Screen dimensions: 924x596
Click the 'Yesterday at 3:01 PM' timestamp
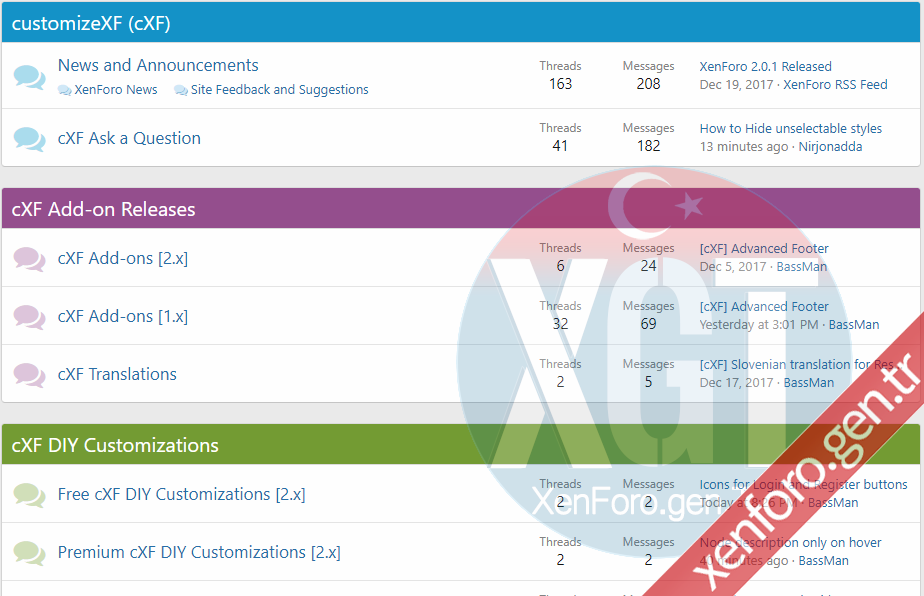click(759, 324)
